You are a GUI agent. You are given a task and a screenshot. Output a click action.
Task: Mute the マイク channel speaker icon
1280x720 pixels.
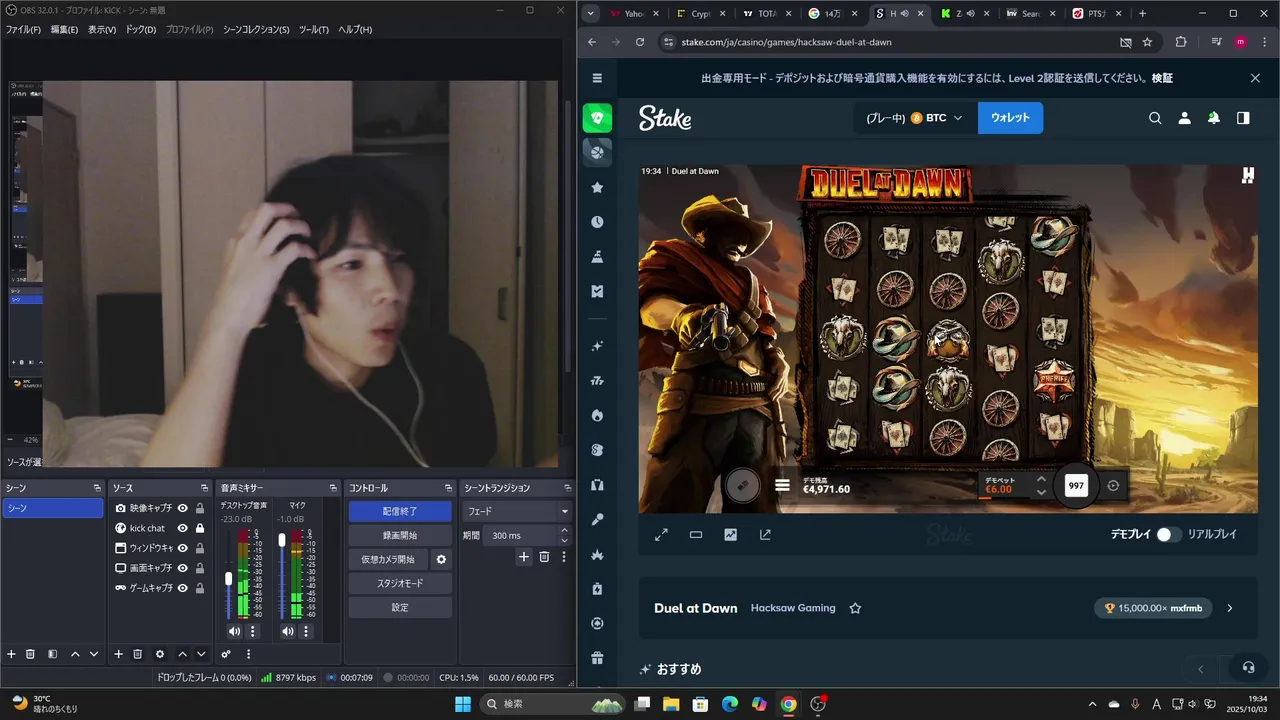[x=288, y=631]
